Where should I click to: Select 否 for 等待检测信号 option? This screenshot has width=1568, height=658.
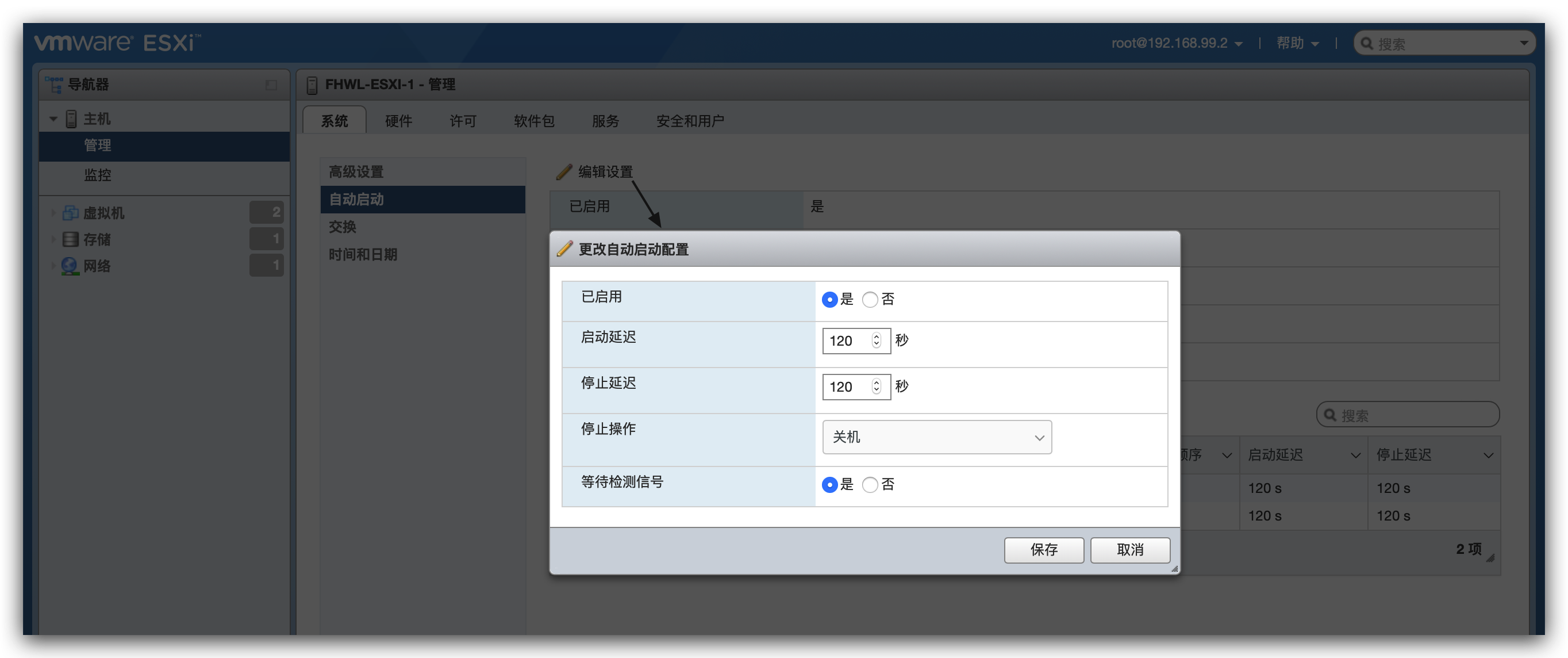point(870,484)
